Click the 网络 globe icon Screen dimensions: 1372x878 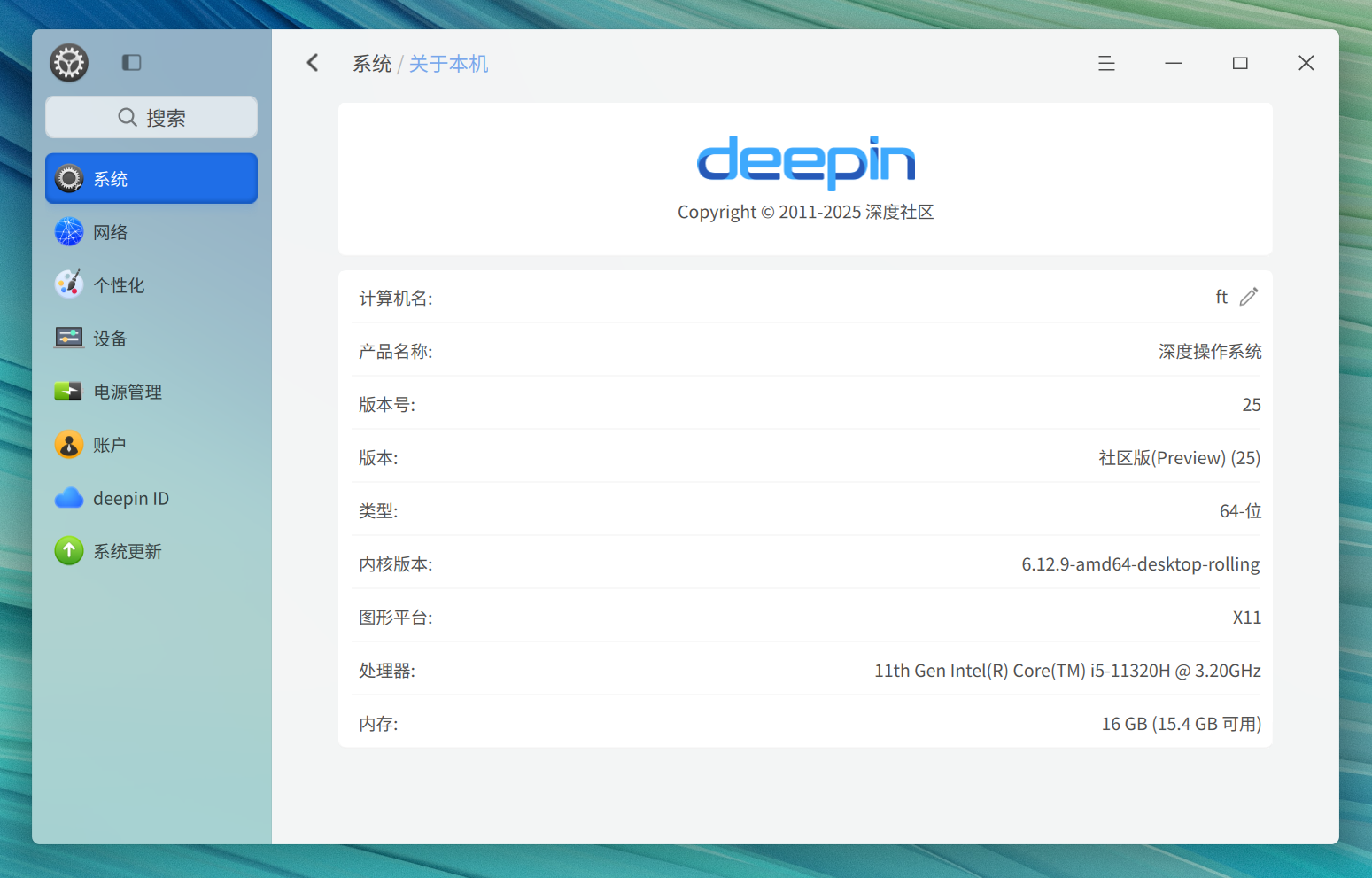[x=69, y=232]
